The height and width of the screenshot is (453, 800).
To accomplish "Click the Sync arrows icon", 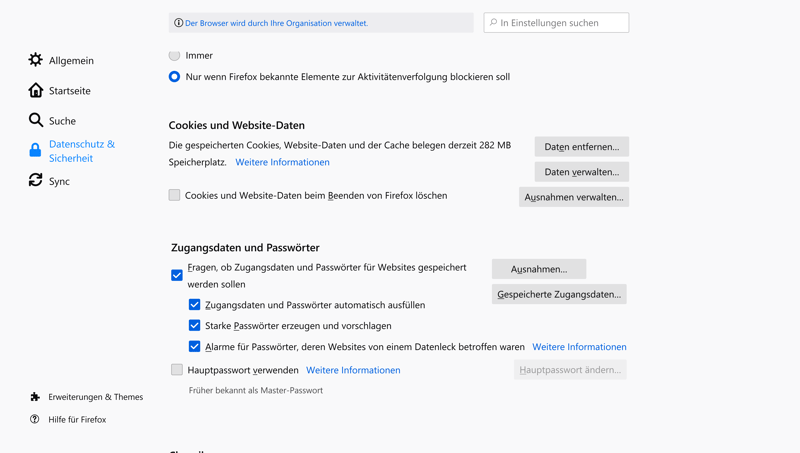I will [x=36, y=180].
